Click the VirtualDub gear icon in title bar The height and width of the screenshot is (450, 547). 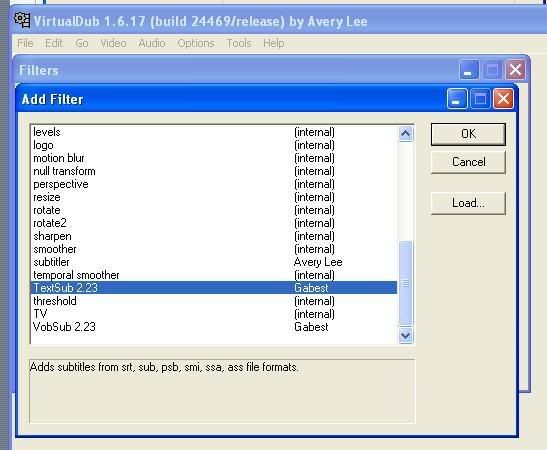(22, 20)
